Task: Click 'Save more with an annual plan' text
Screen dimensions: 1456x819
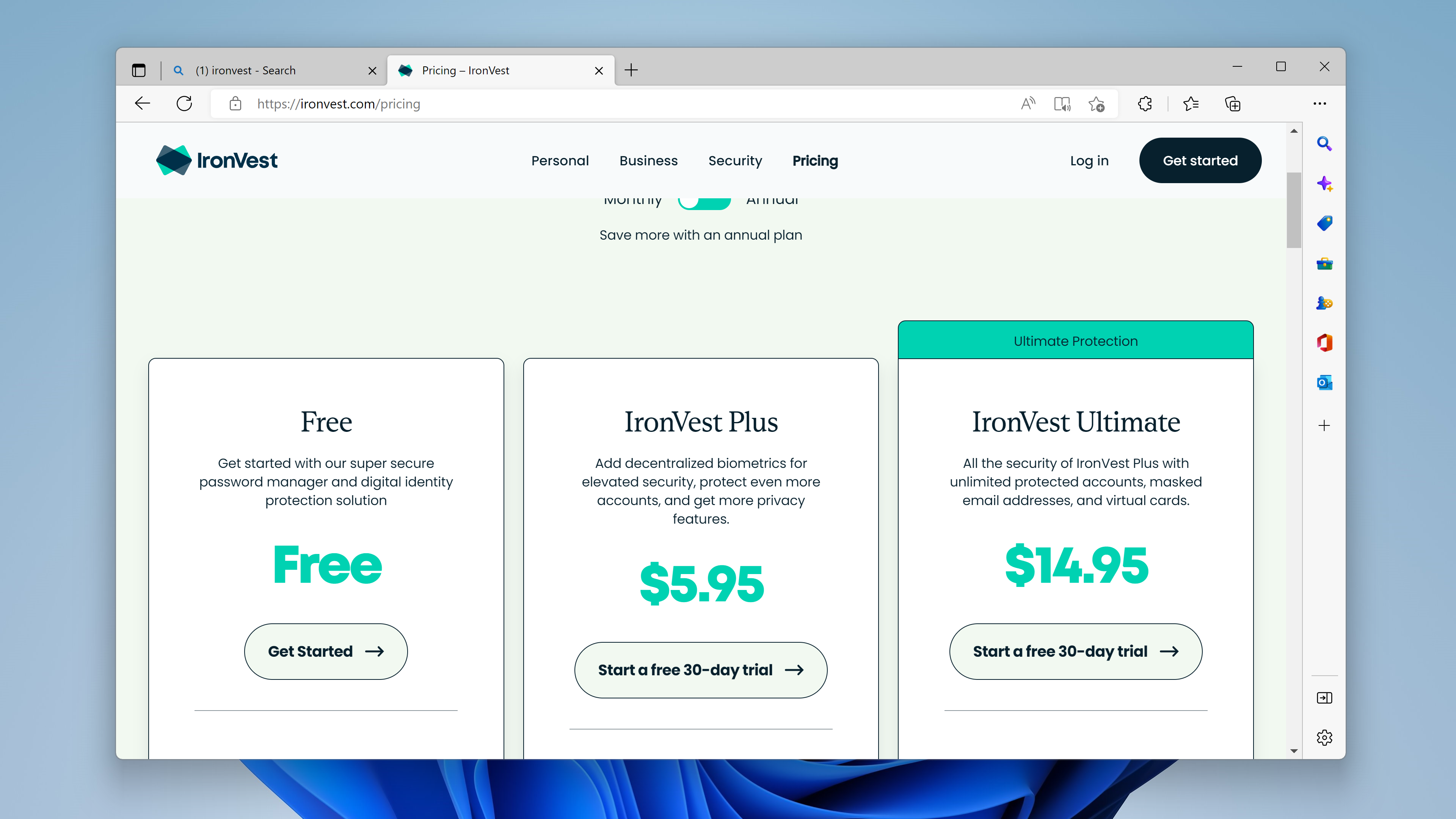Action: (701, 235)
